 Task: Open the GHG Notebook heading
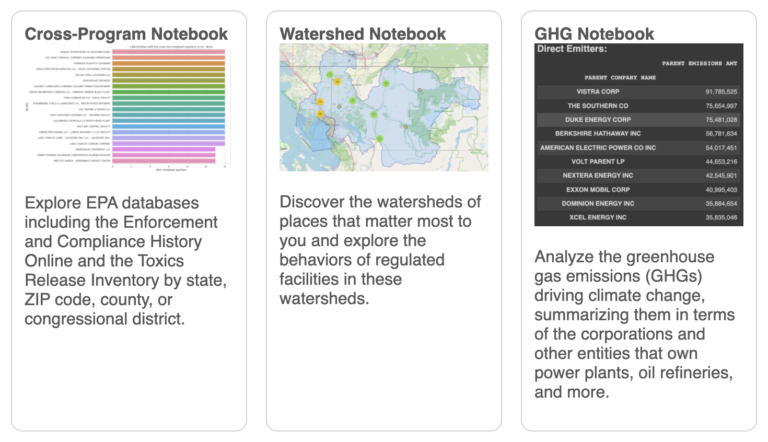[594, 34]
